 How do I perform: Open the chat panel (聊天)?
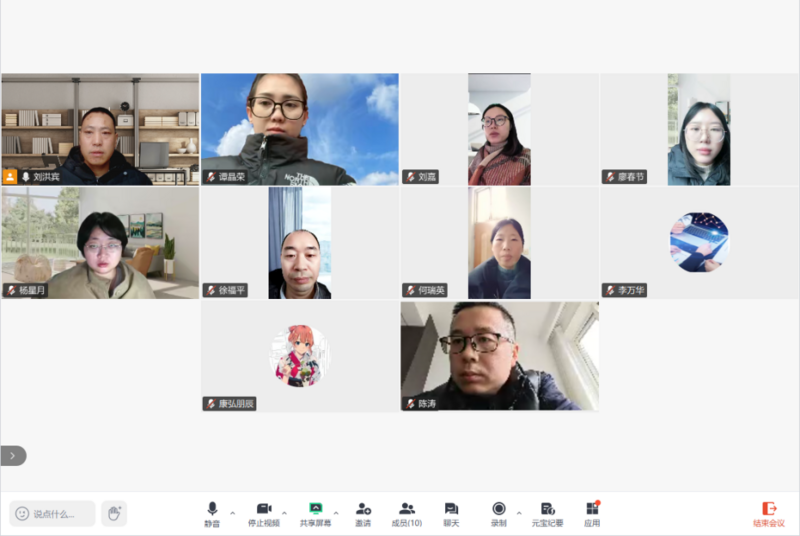tap(451, 514)
